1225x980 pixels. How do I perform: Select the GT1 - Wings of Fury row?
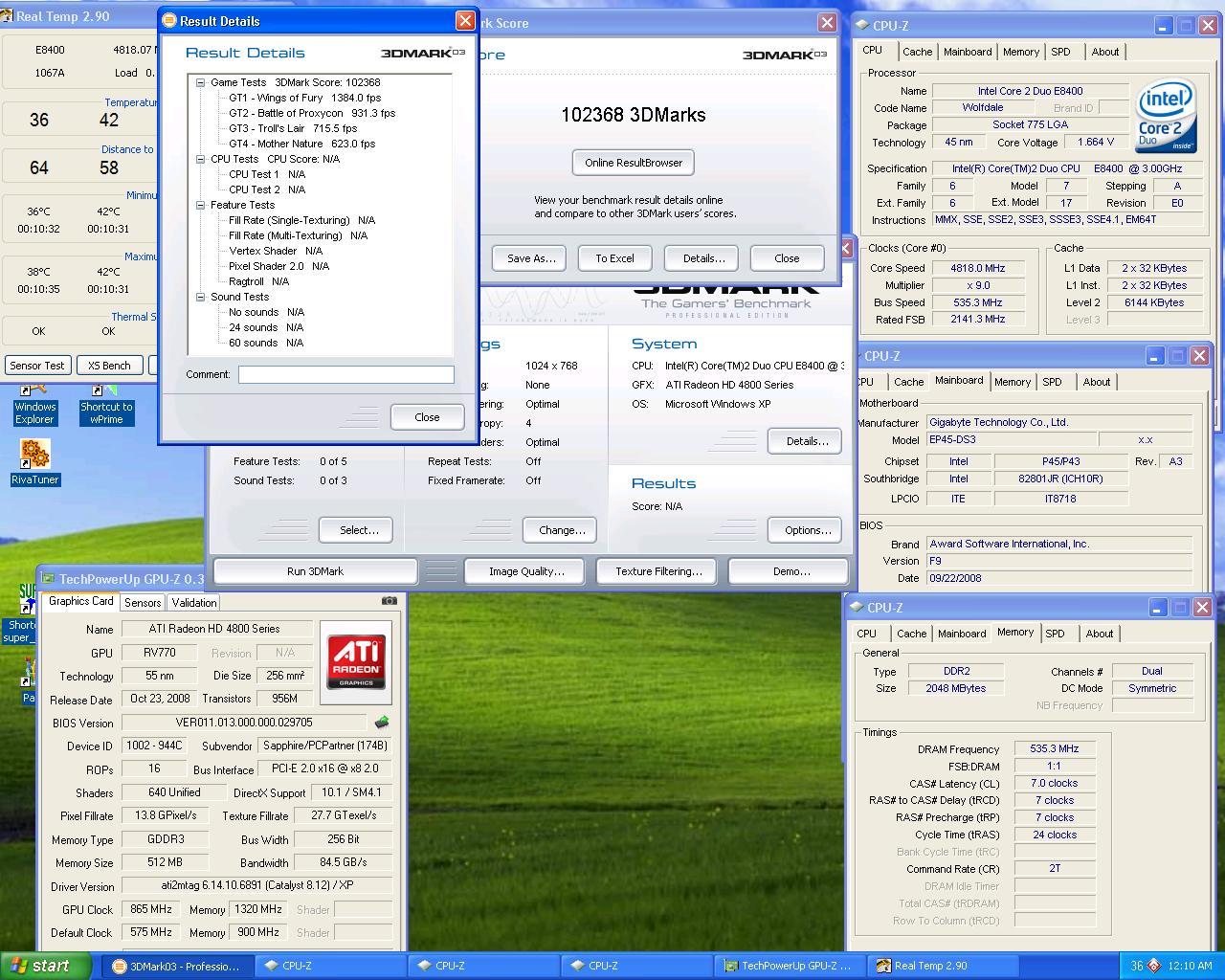(304, 98)
